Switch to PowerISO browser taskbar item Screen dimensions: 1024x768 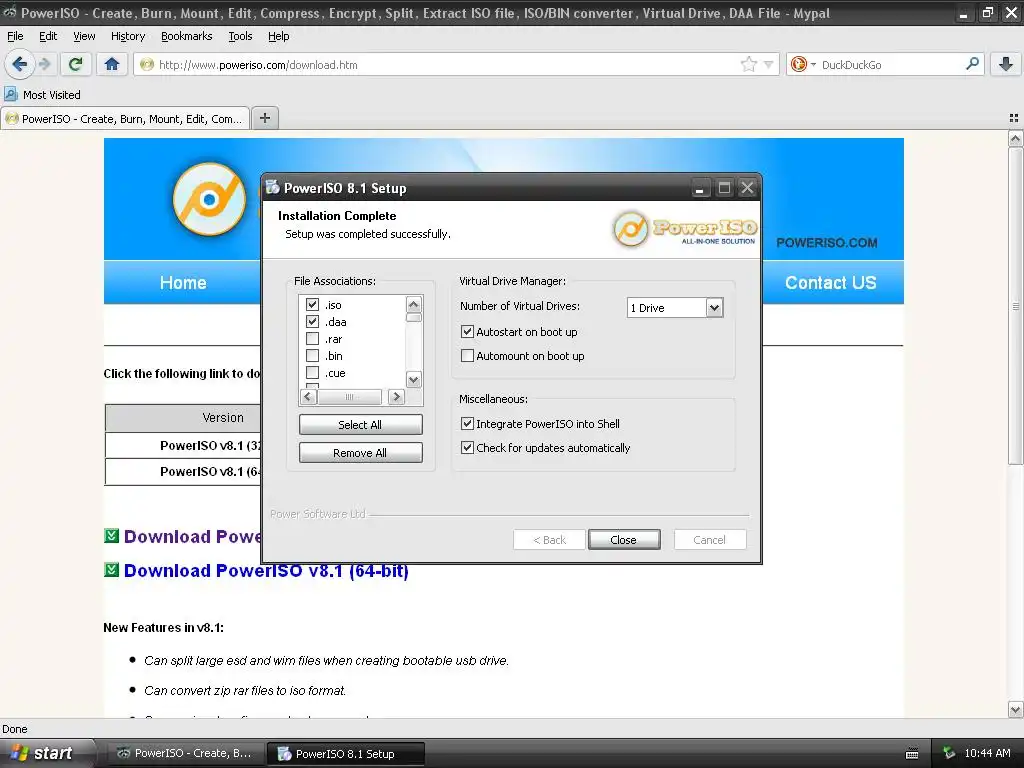[x=185, y=753]
